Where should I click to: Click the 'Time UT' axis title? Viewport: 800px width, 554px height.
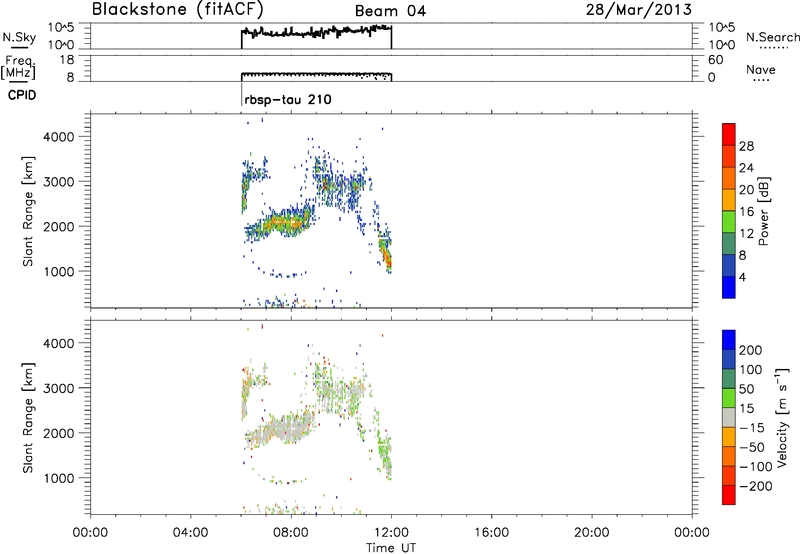(x=391, y=547)
